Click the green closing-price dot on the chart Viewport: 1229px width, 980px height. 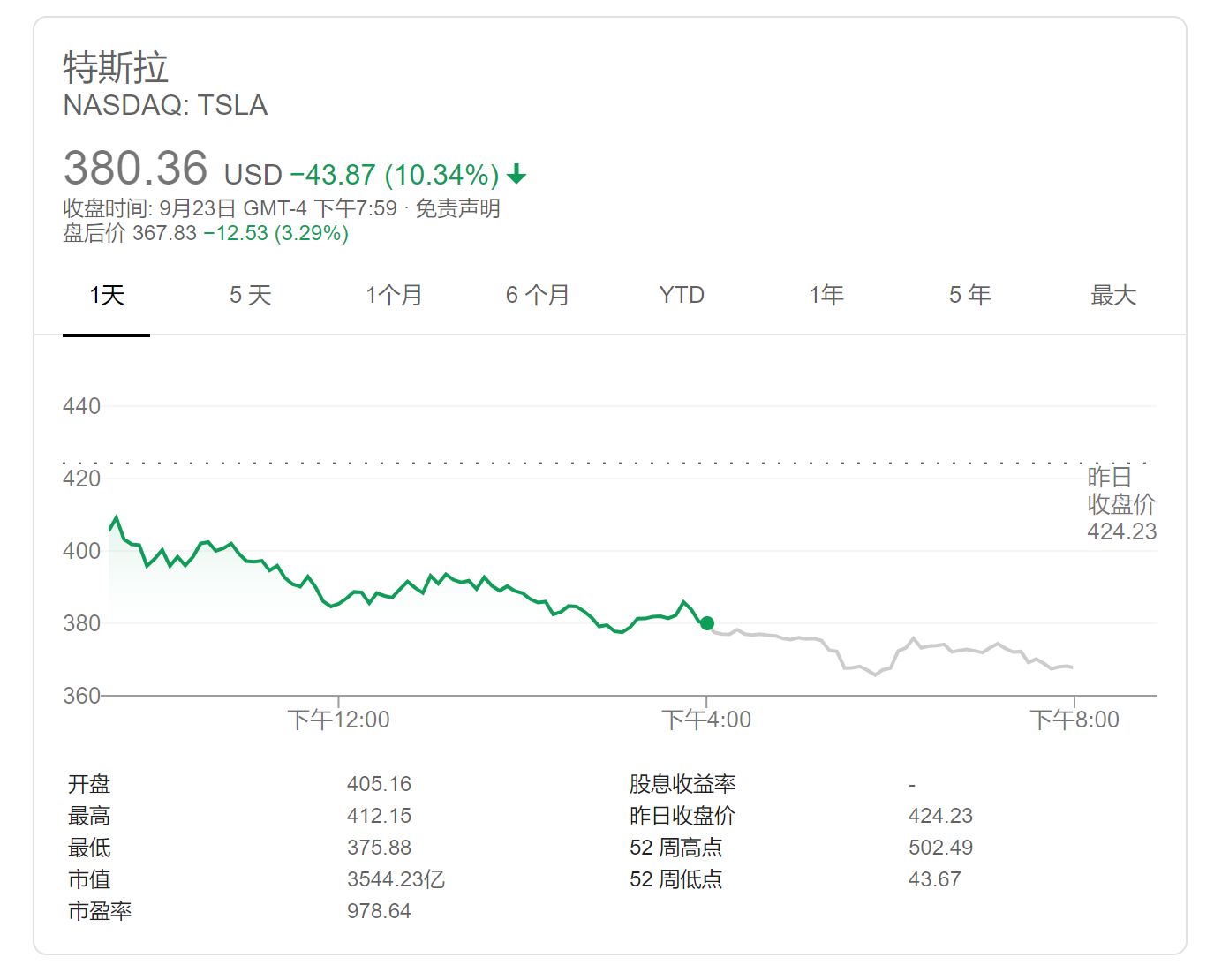coord(707,623)
